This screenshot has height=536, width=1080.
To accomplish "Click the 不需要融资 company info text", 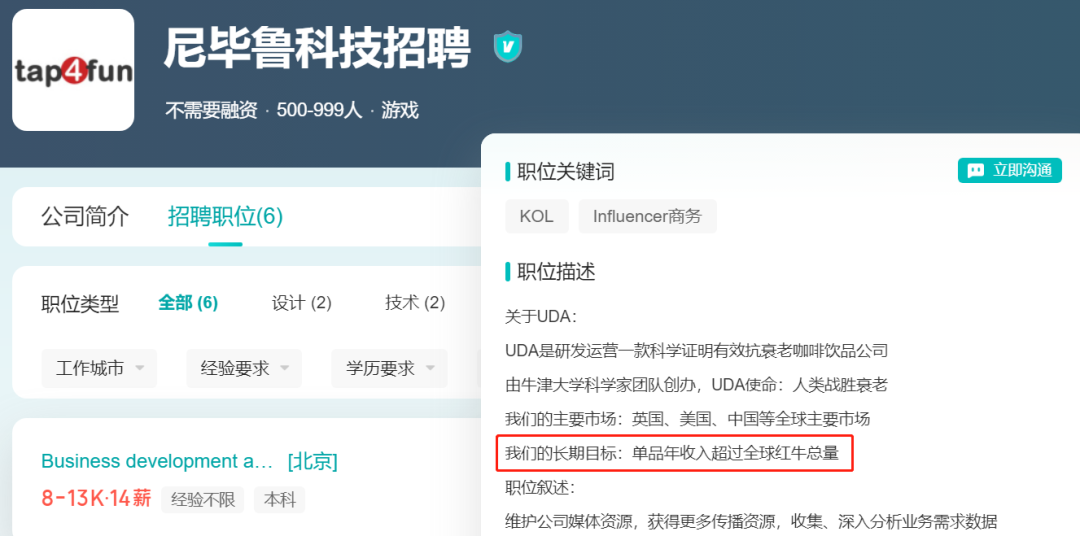I will [x=211, y=110].
